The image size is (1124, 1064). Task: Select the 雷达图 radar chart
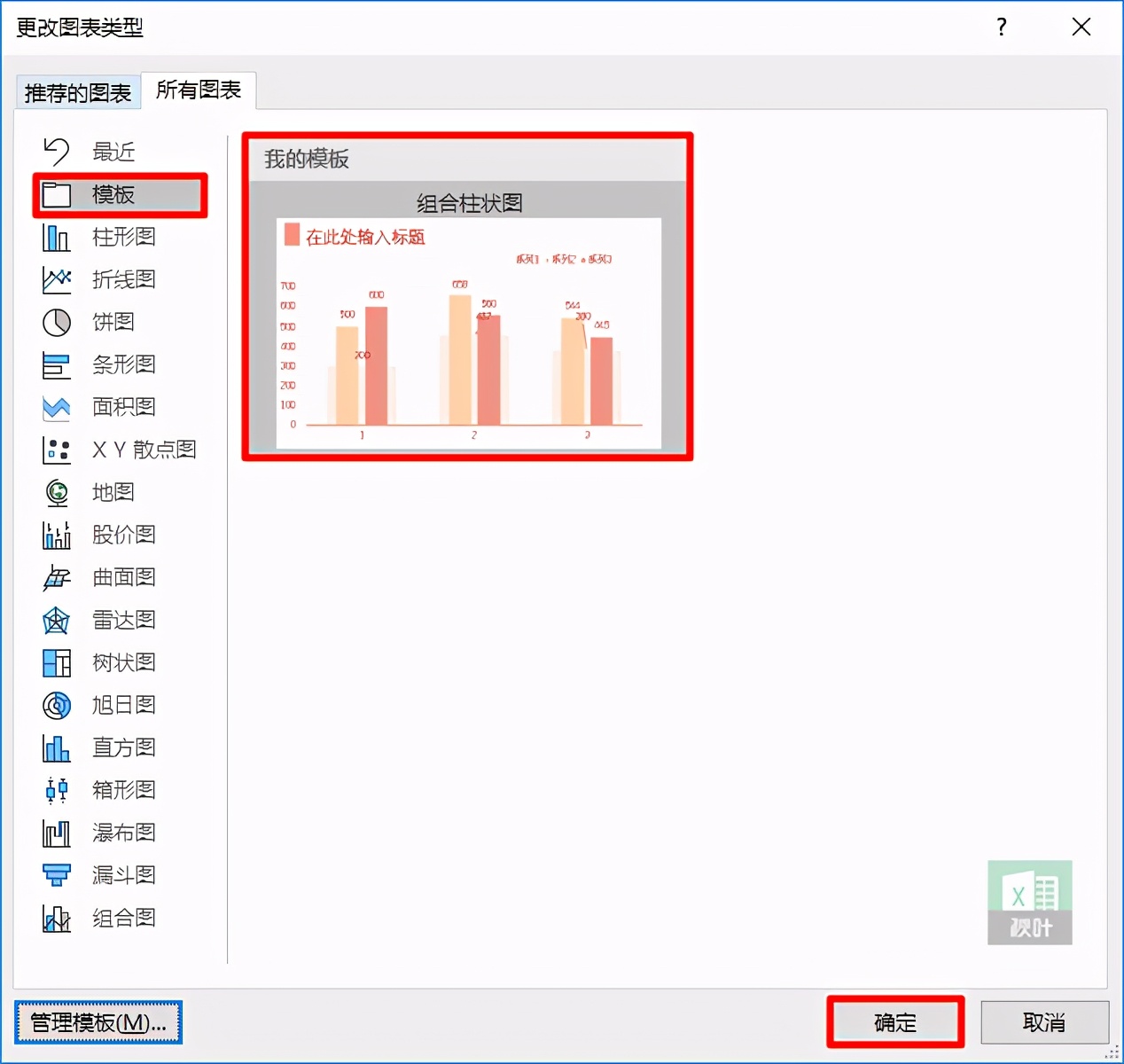123,620
